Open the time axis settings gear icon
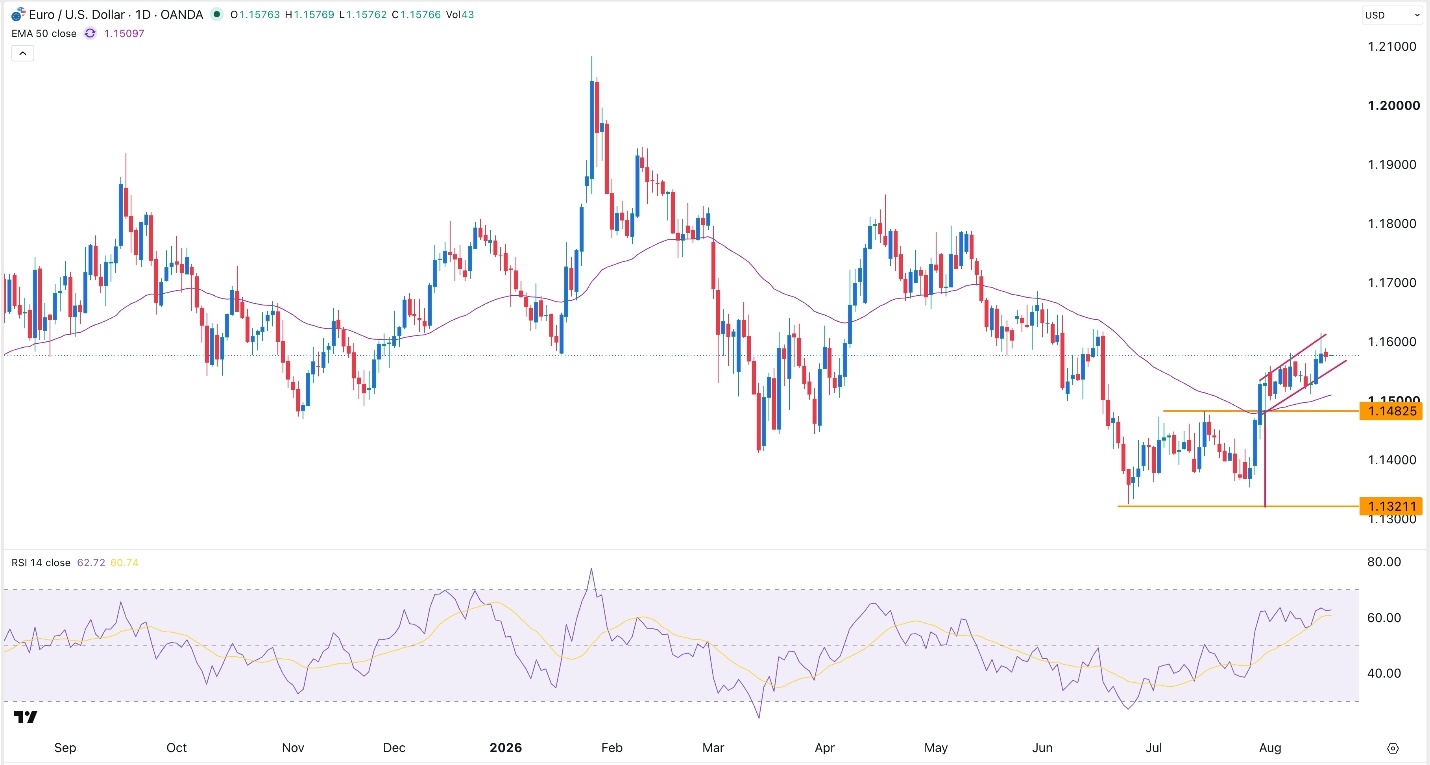 pos(1392,748)
